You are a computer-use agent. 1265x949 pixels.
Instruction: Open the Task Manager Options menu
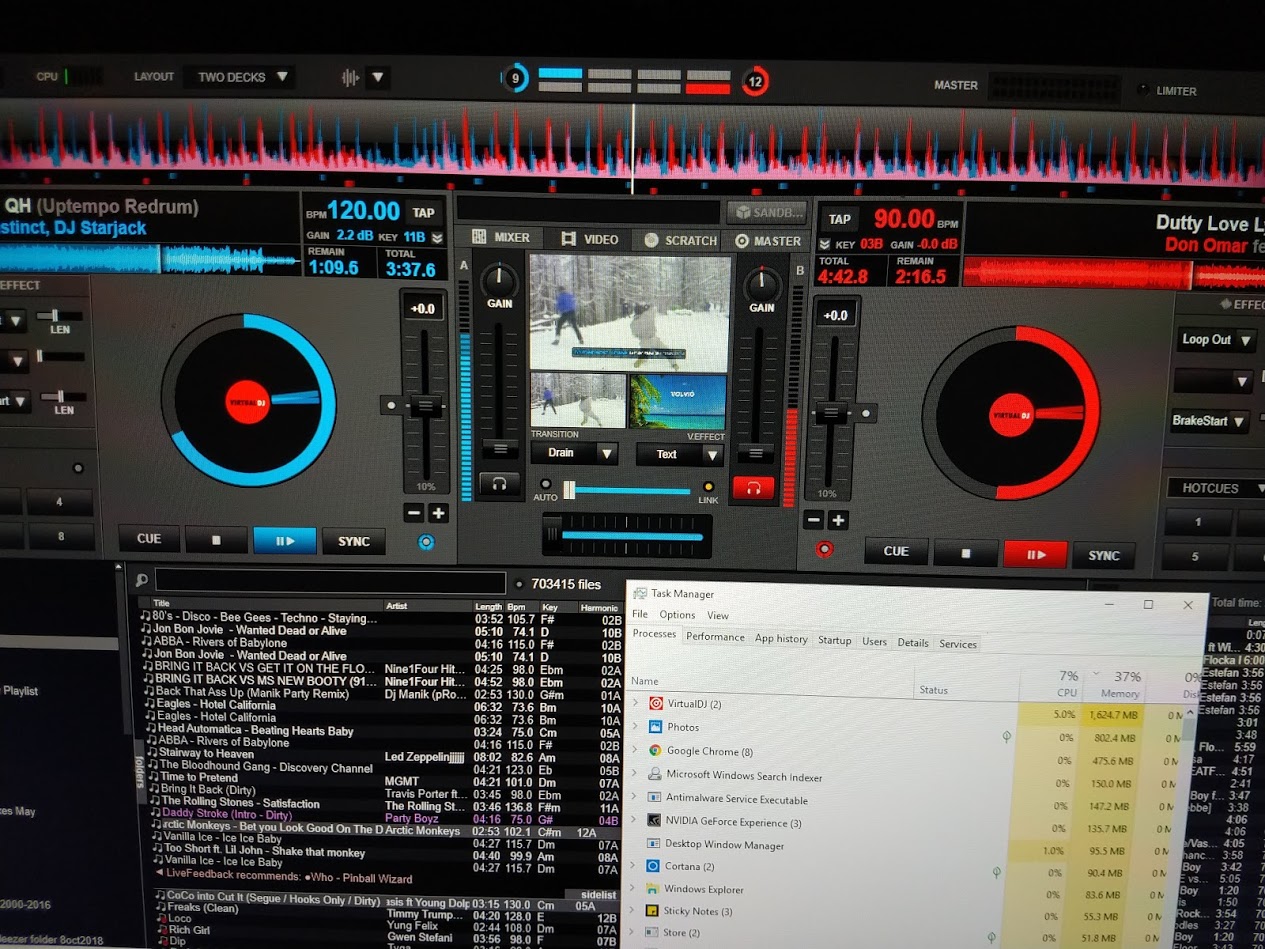pyautogui.click(x=677, y=615)
